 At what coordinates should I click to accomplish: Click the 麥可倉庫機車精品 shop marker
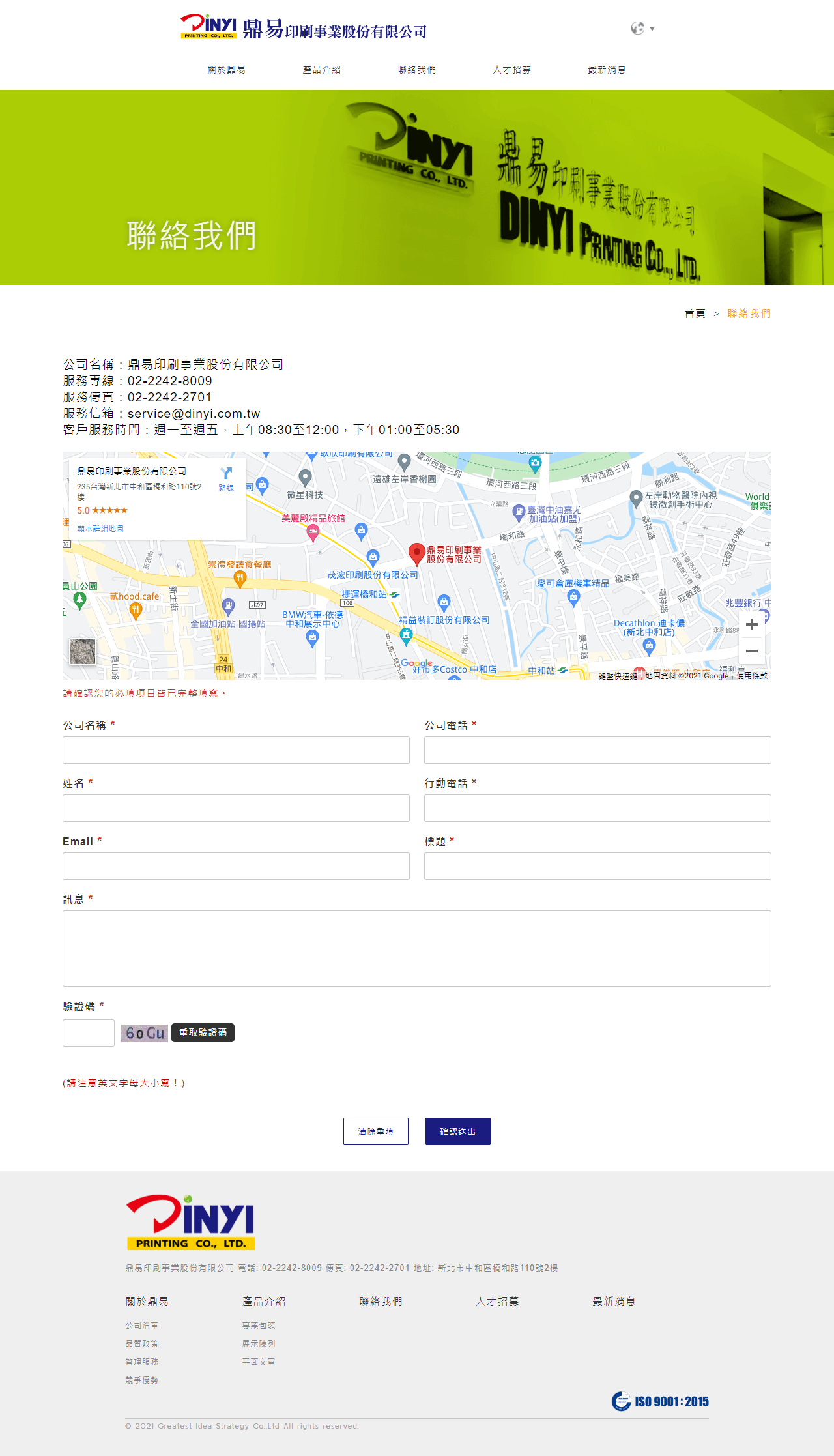[573, 598]
